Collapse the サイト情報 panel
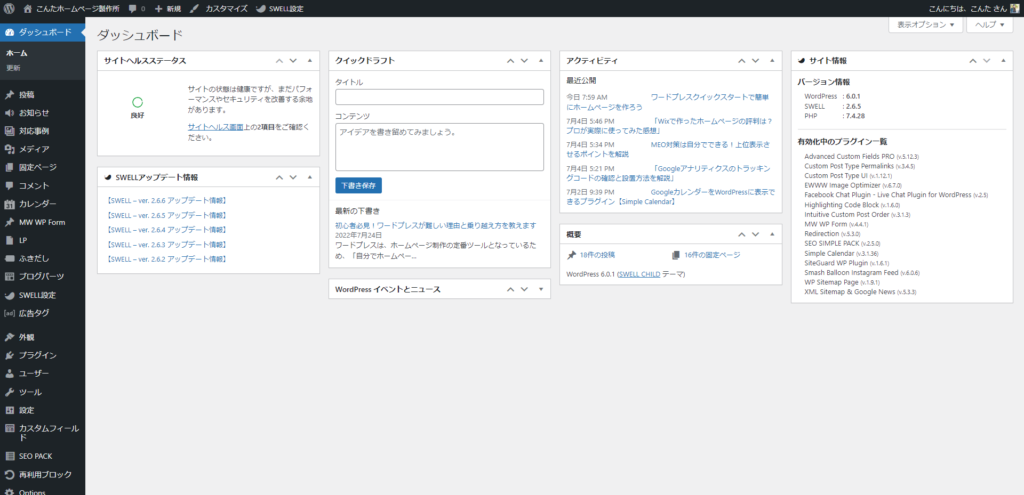Viewport: 1024px width, 495px height. [1003, 61]
